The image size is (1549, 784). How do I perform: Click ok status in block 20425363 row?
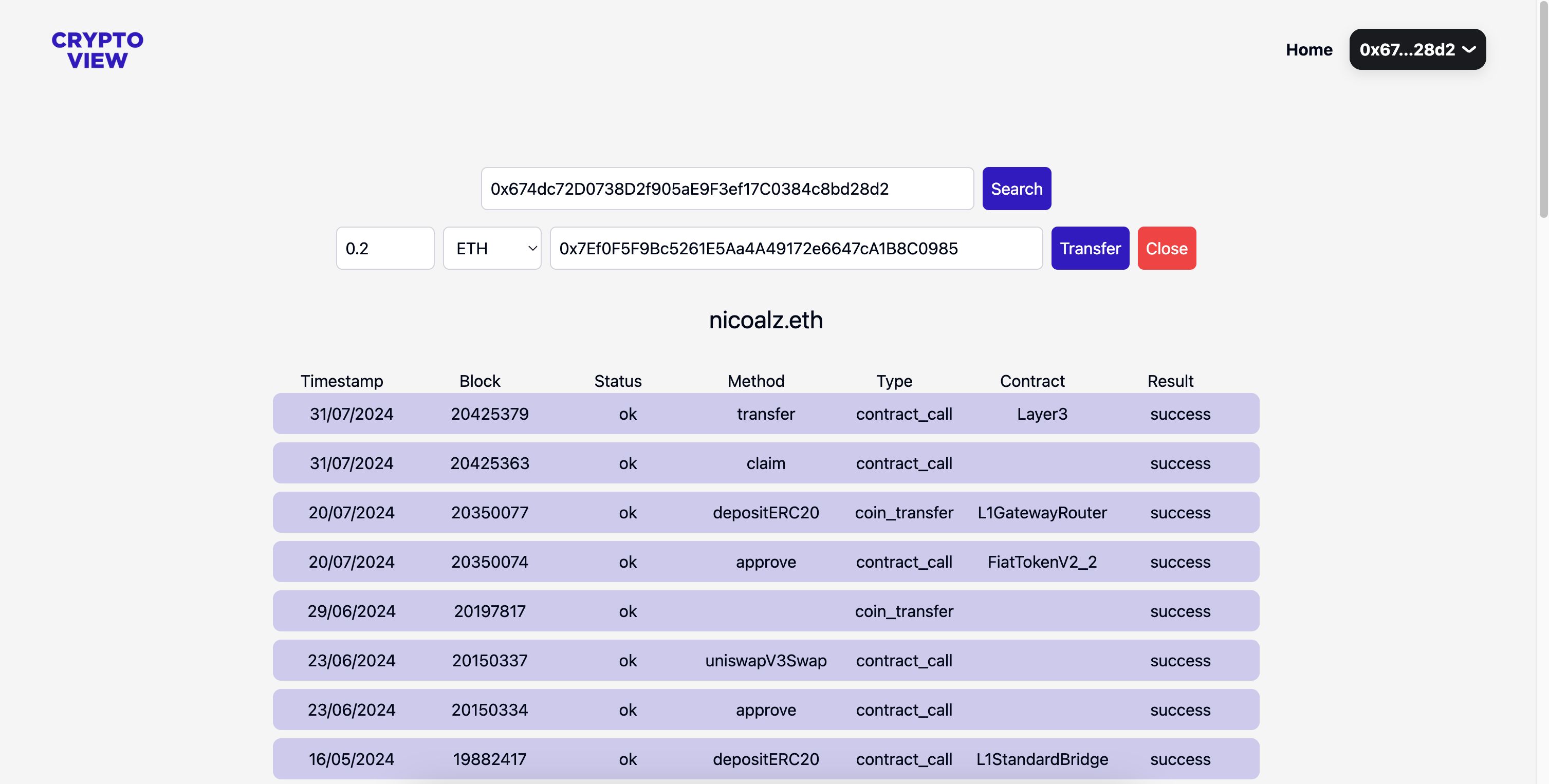(628, 463)
